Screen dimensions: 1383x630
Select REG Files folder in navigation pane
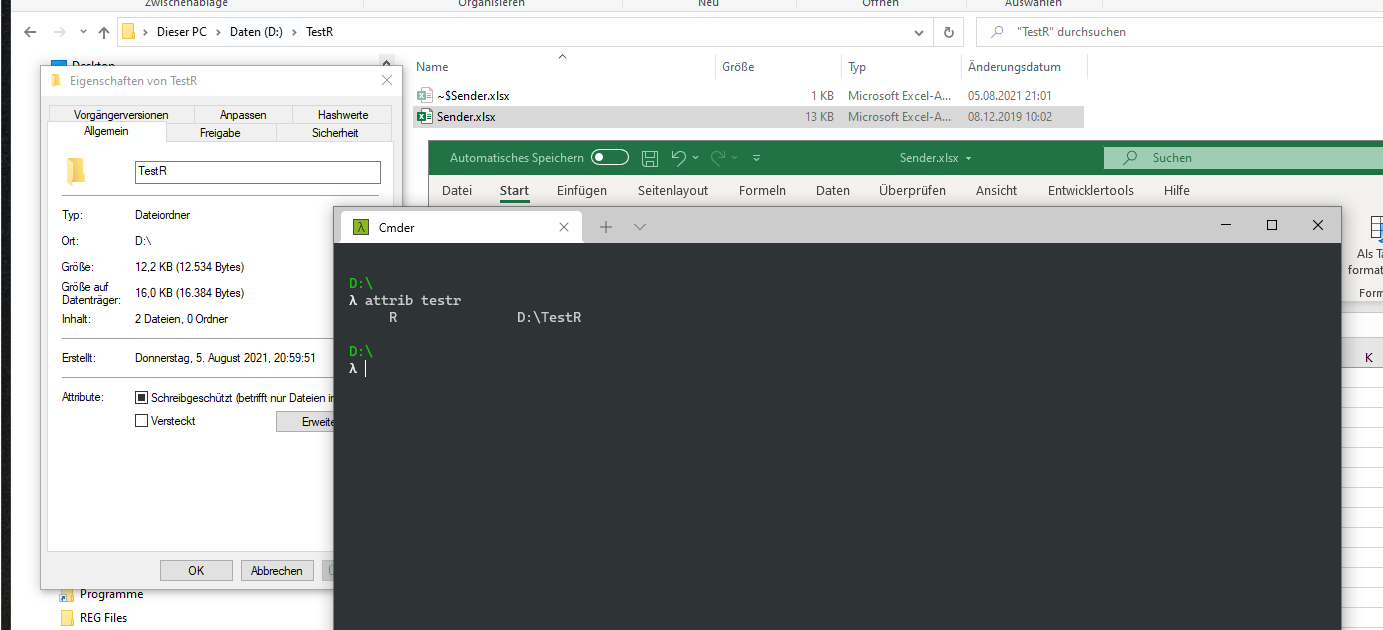pyautogui.click(x=103, y=618)
